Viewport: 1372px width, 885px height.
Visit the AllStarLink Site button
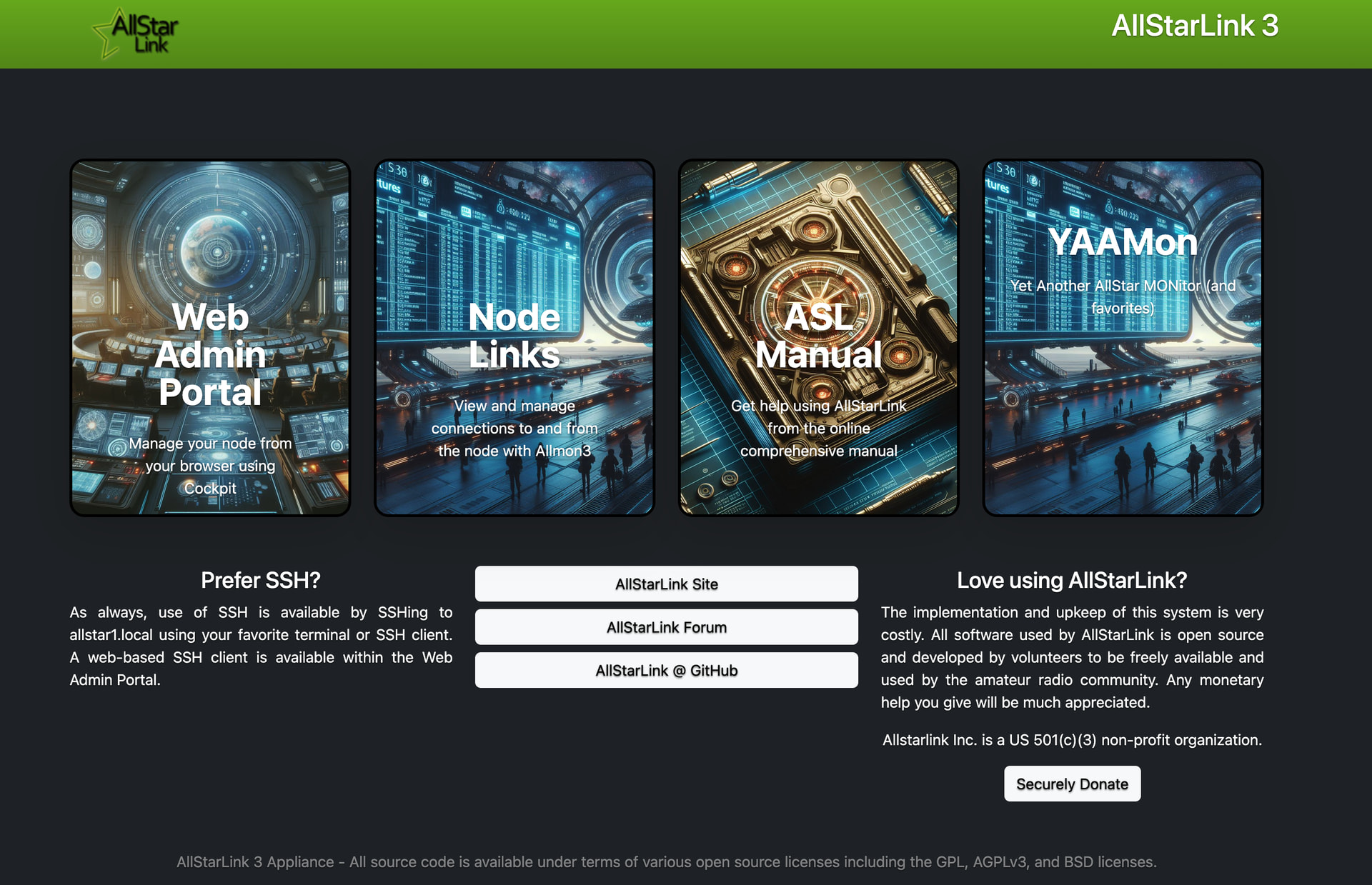(667, 584)
